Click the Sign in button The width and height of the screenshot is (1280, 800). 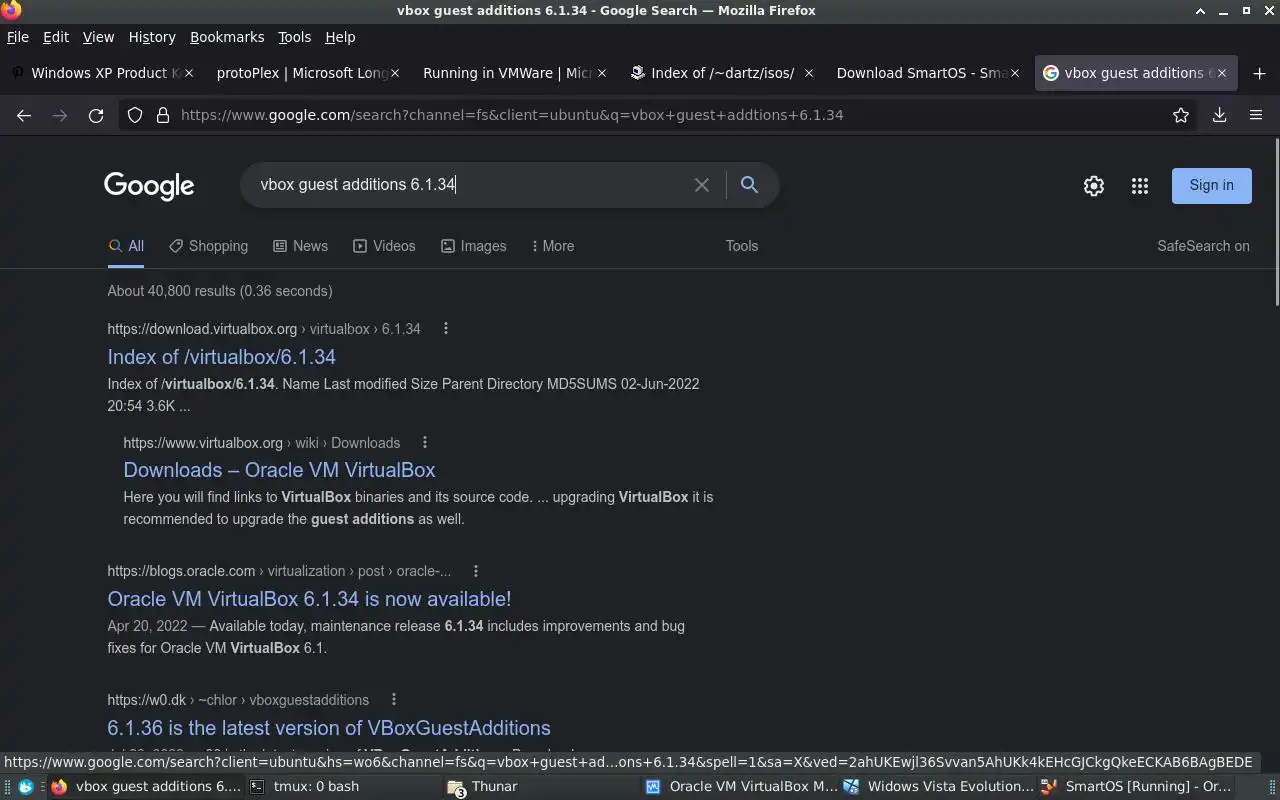(x=1211, y=185)
